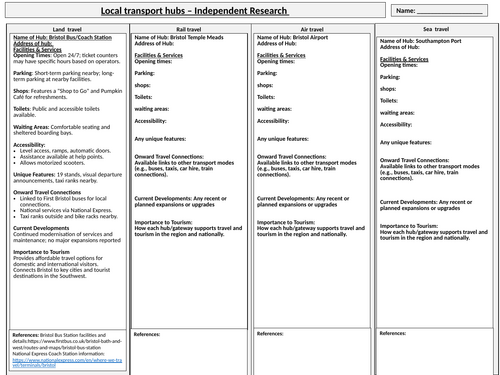The image size is (500, 375).
Task: Click 'Name of Hub: Bristol Bus/Coach Station'
Action: point(62,37)
